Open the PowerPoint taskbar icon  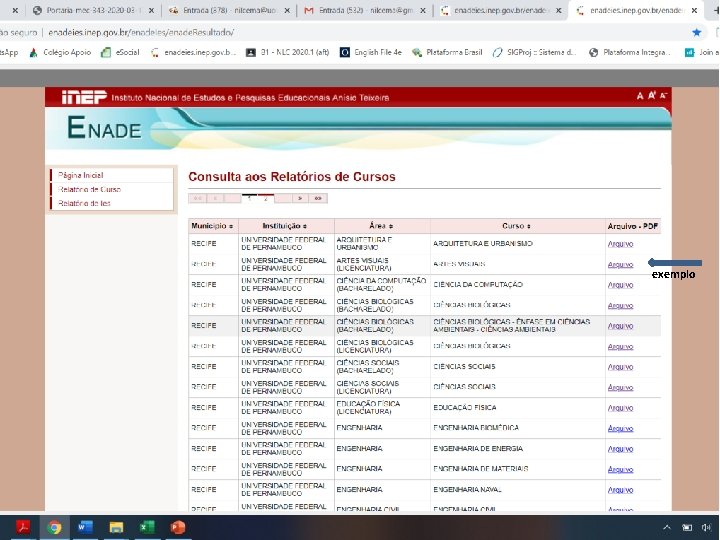178,527
